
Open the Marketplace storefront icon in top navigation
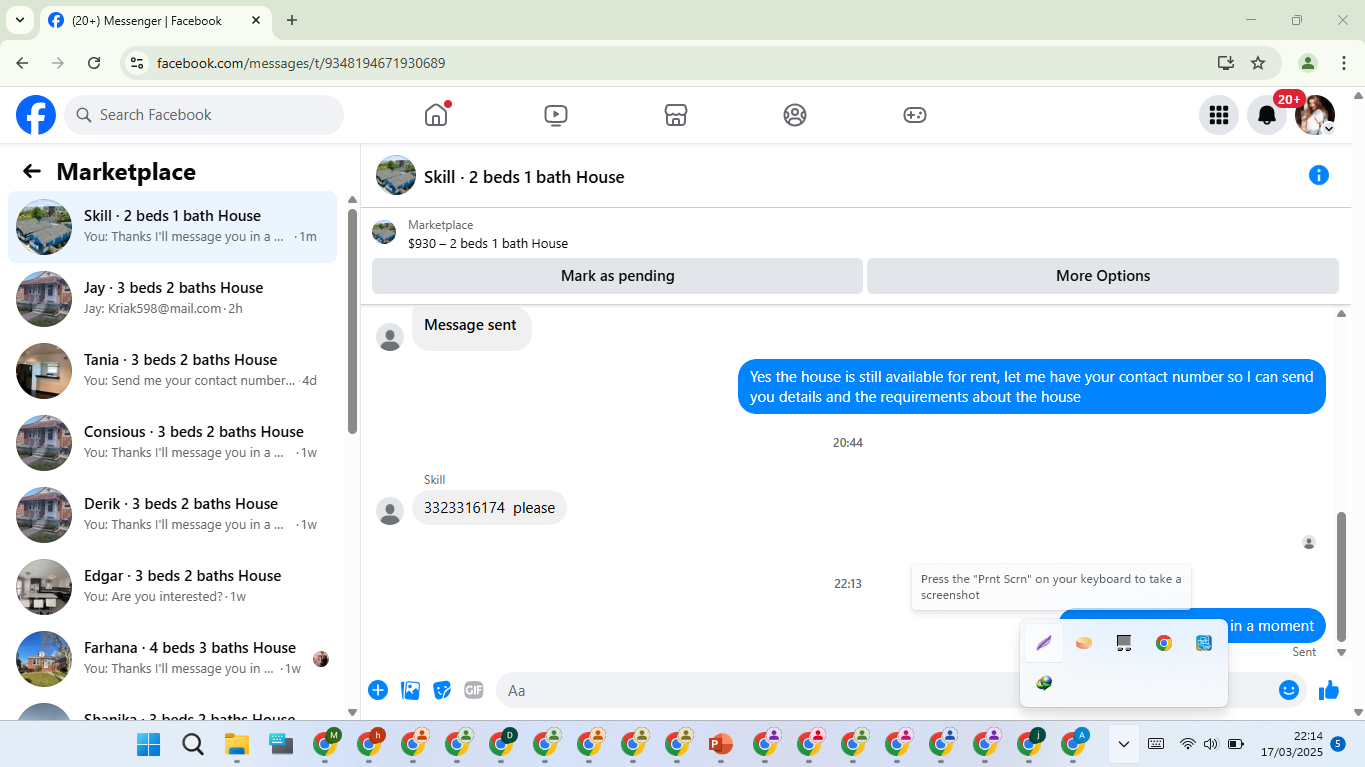pyautogui.click(x=676, y=115)
